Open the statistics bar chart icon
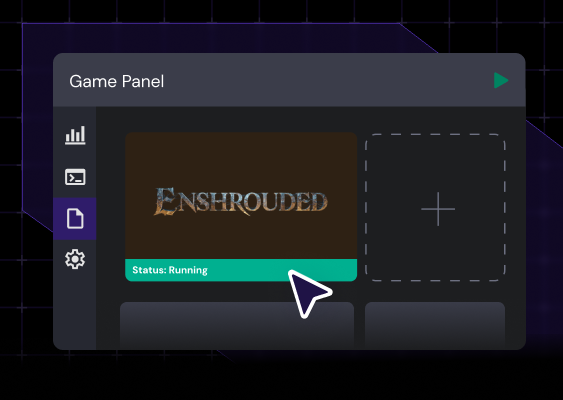Screen dimensions: 563x400 75,135
